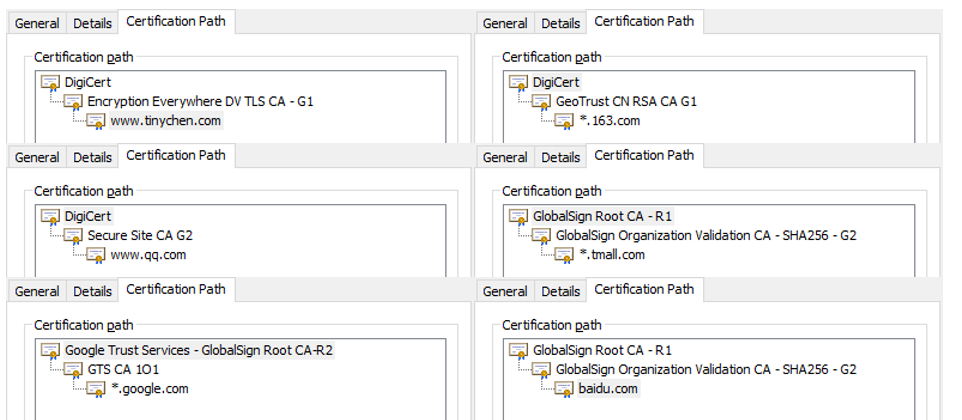The height and width of the screenshot is (420, 962).
Task: Click GlobalSign Root CA - R1 icon in *.tmall.com panel
Action: [518, 216]
